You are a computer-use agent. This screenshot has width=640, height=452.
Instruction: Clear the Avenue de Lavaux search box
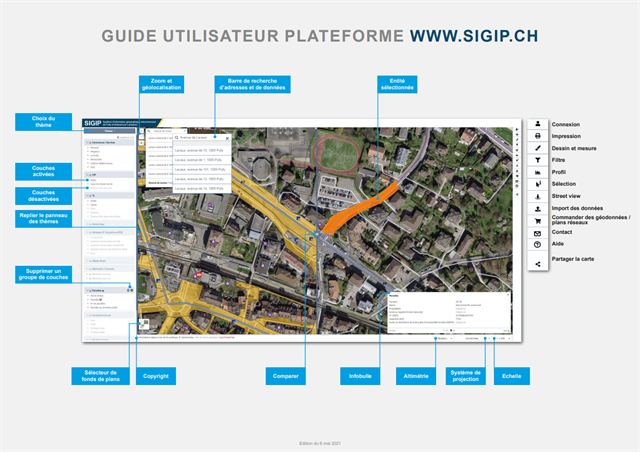pyautogui.click(x=227, y=138)
